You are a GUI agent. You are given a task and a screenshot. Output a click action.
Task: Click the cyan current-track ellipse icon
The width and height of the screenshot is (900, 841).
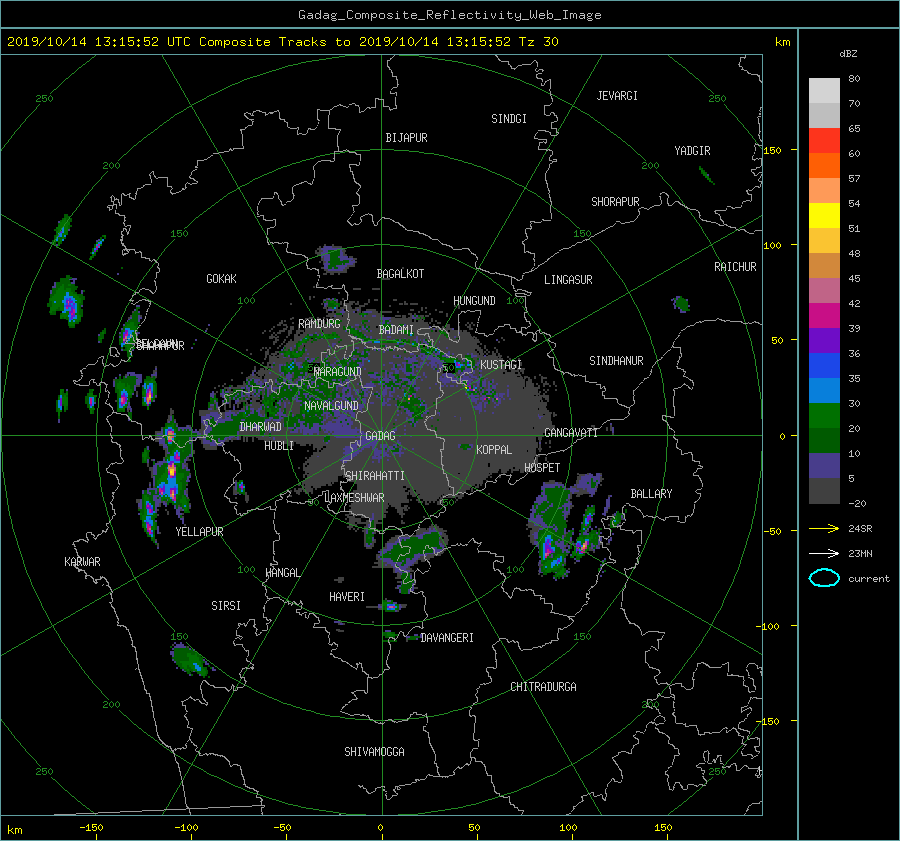point(824,578)
